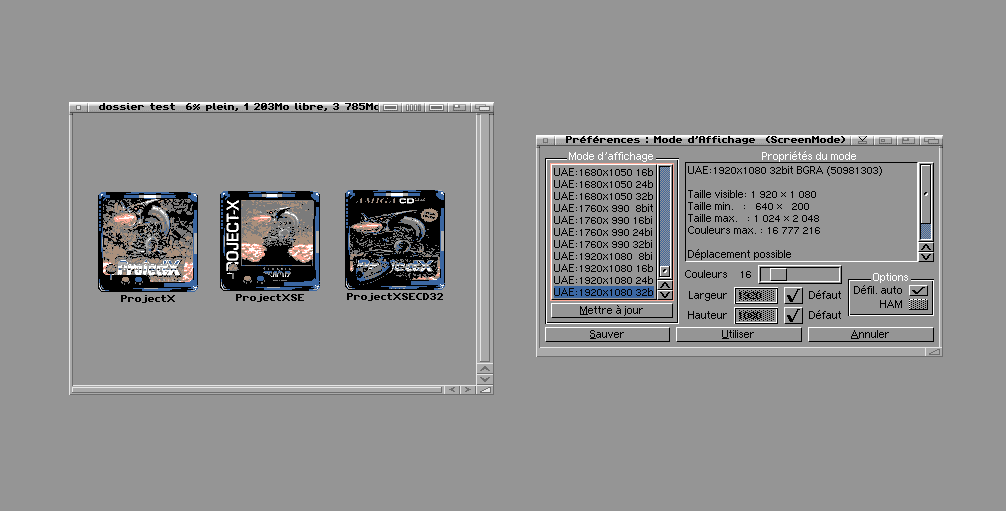Select the ProjectXSE drawer icon
Viewport: 1006px width, 511px height.
[x=269, y=241]
